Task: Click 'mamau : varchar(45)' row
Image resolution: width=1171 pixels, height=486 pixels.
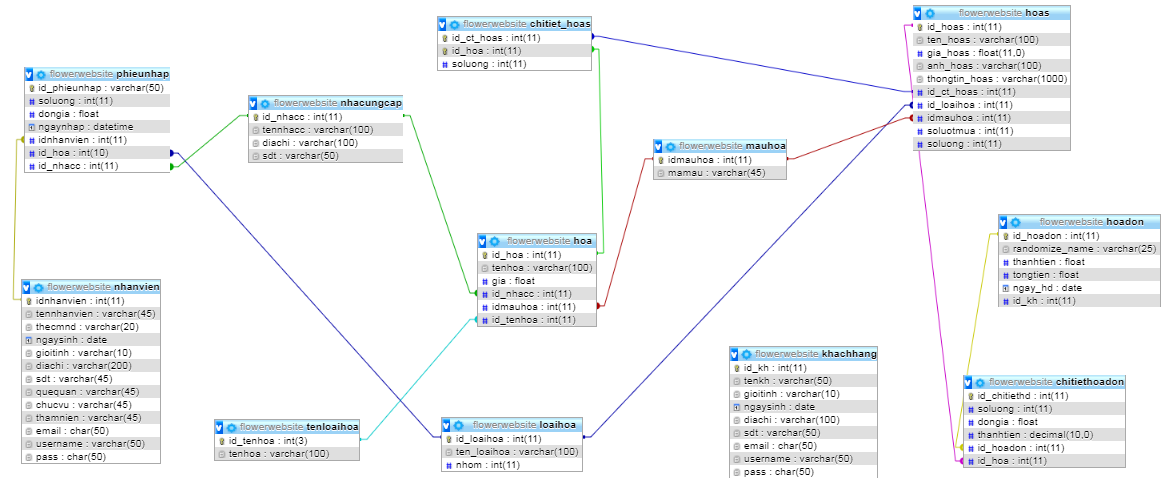Action: [x=720, y=173]
